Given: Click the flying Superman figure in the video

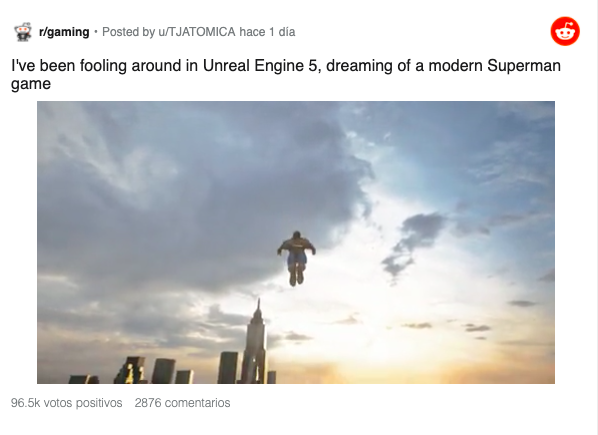Looking at the screenshot, I should [296, 258].
